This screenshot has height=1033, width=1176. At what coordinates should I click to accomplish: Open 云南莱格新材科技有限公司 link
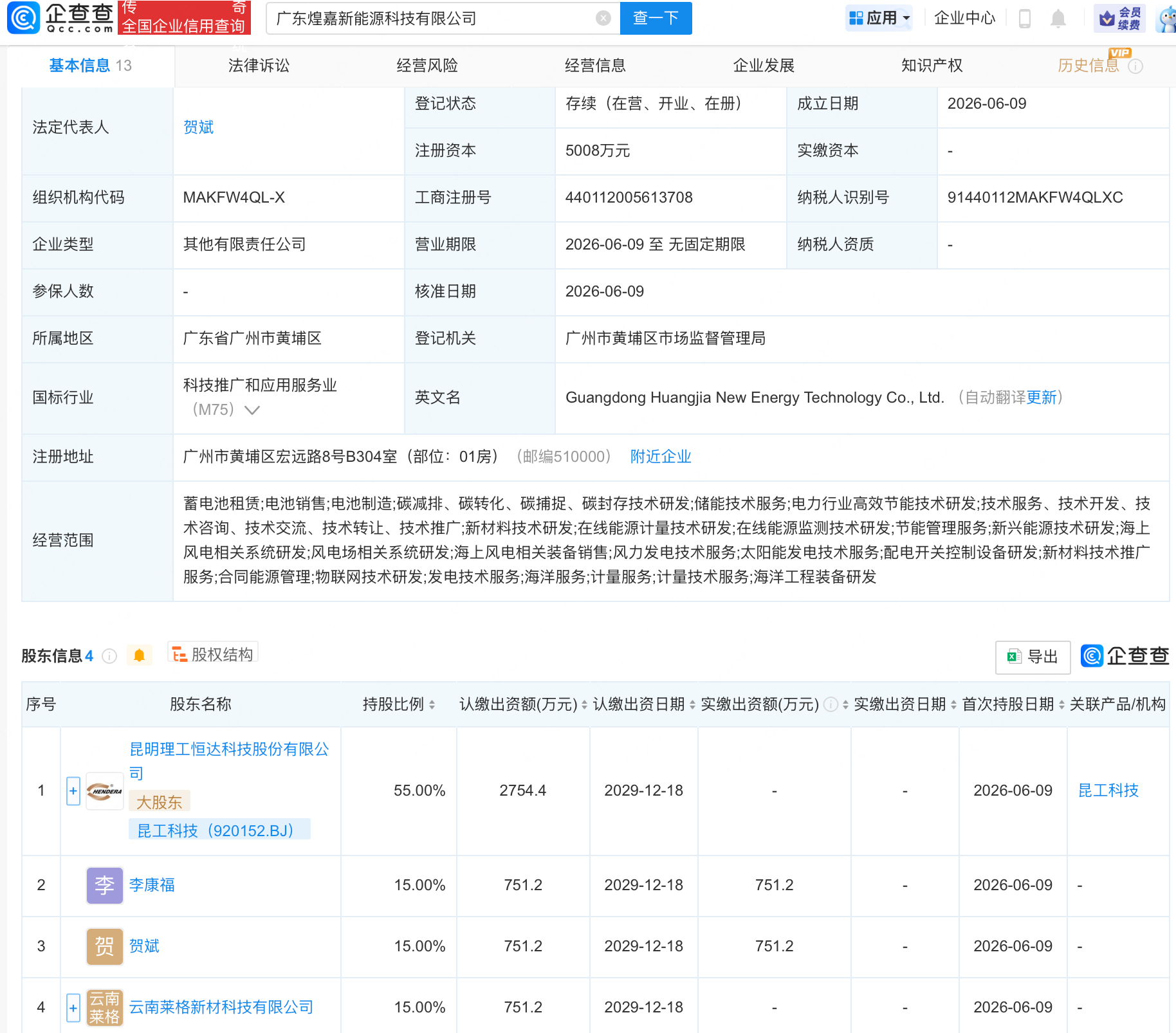pyautogui.click(x=221, y=1007)
